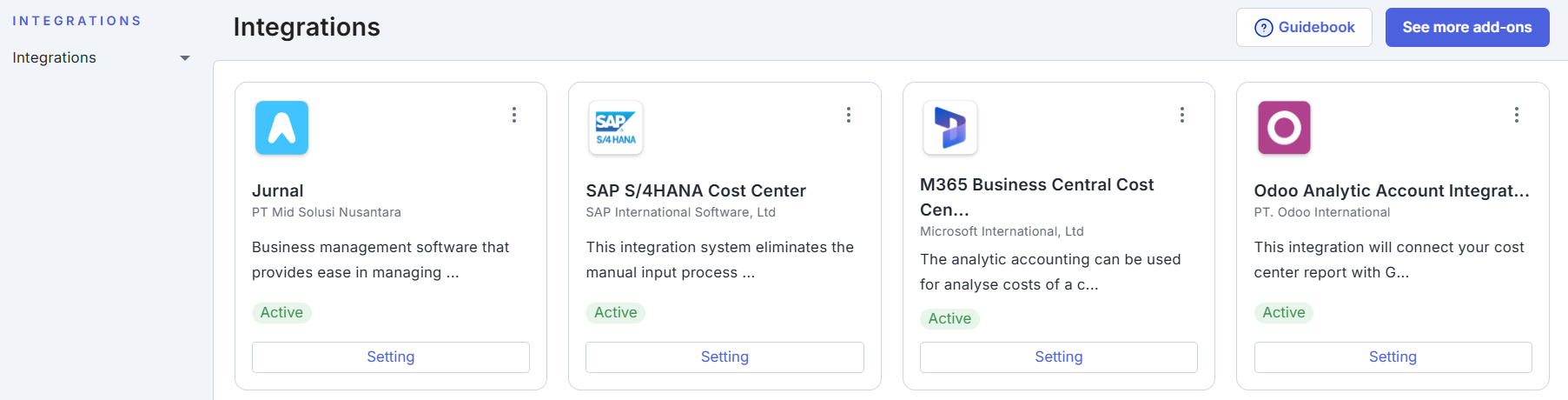Select Integrations in the sidebar menu
The height and width of the screenshot is (400, 1568).
tap(55, 57)
